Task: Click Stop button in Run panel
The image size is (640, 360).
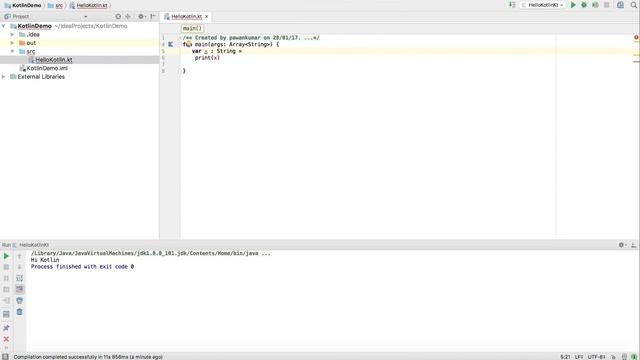Action: click(6, 267)
